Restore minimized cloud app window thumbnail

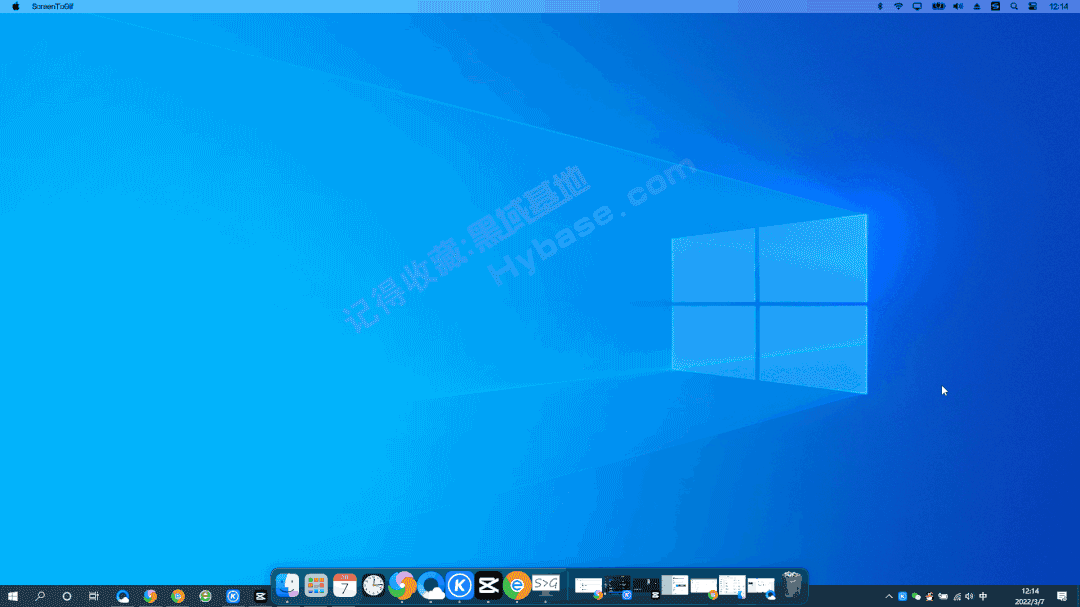(761, 587)
